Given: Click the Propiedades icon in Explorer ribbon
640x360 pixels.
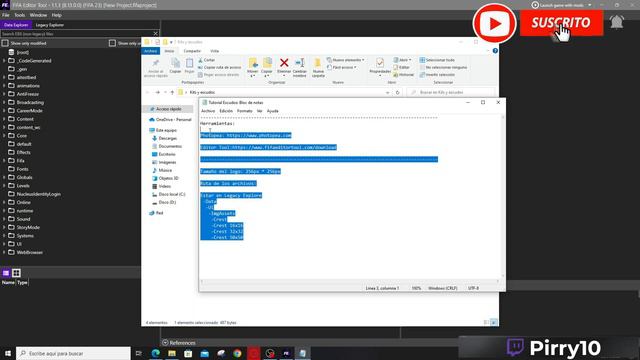Looking at the screenshot, I should (x=380, y=63).
